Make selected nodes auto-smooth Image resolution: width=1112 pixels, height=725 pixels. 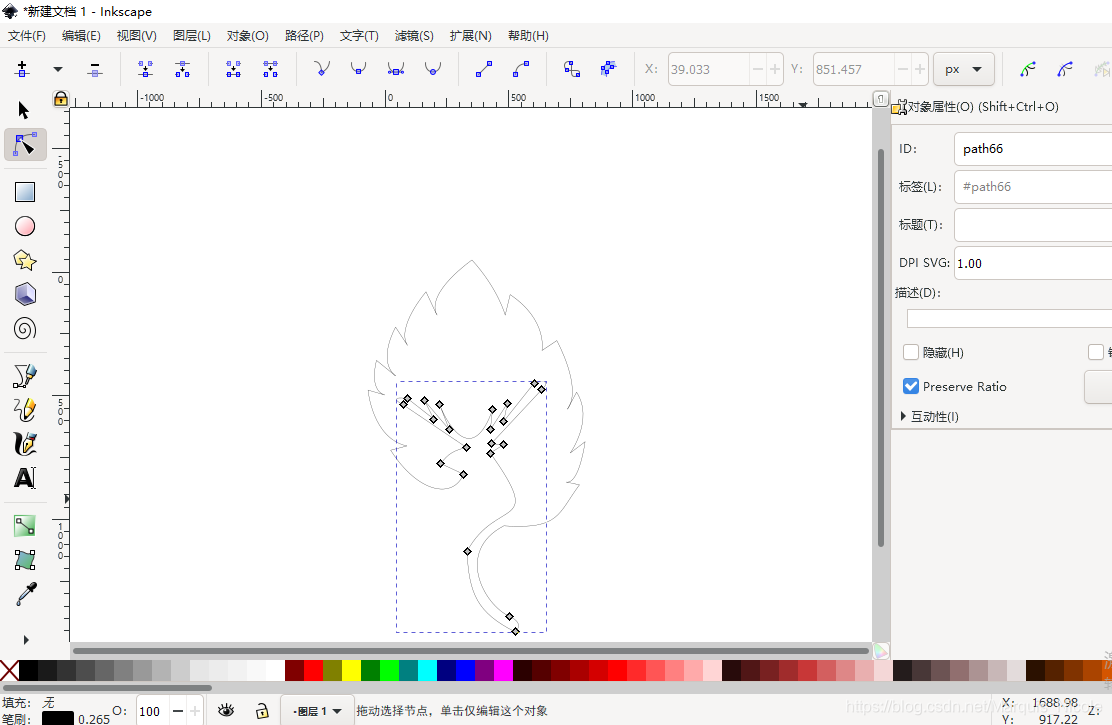433,69
